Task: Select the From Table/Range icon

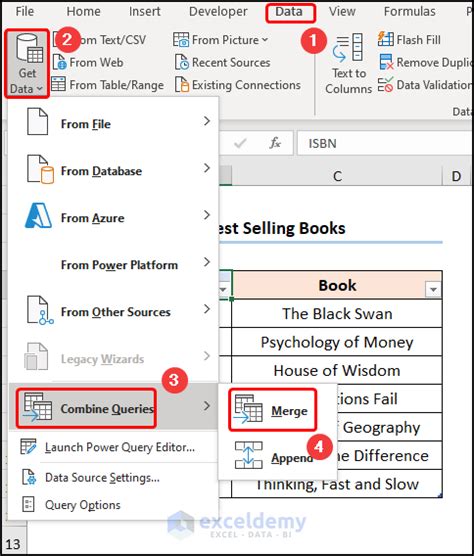Action: pyautogui.click(x=58, y=85)
